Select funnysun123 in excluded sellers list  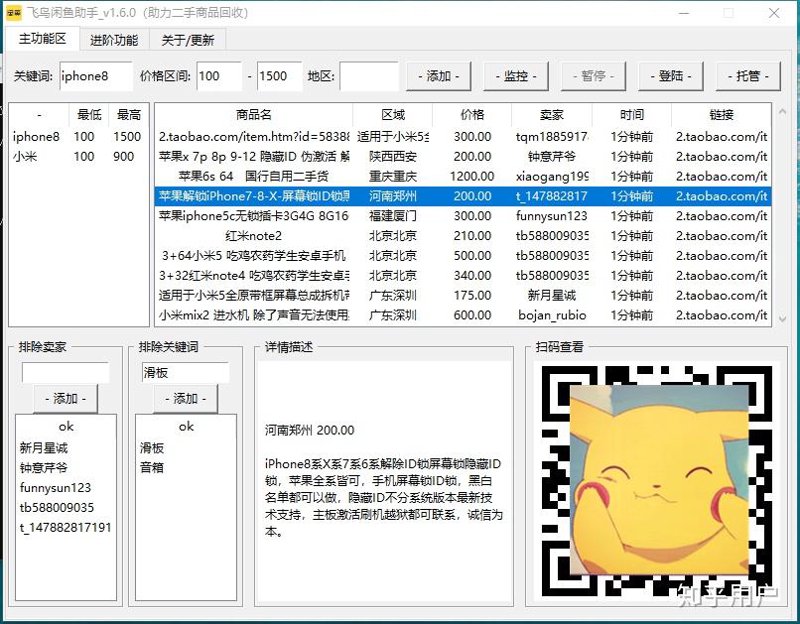pyautogui.click(x=55, y=488)
